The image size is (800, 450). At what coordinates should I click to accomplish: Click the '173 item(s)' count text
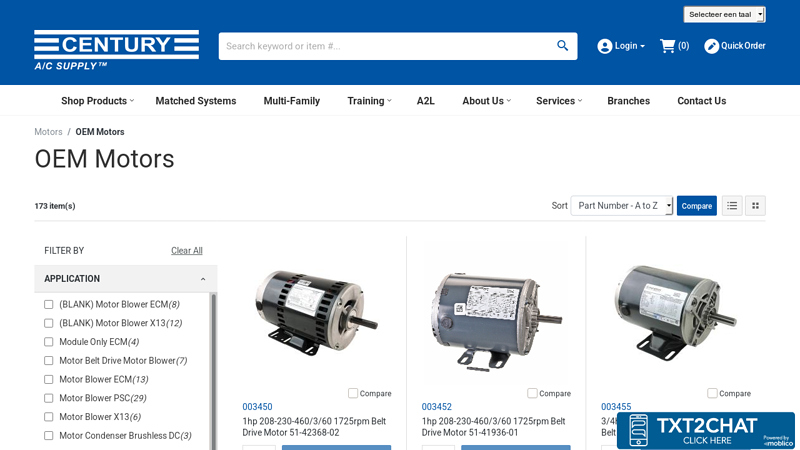[x=55, y=206]
